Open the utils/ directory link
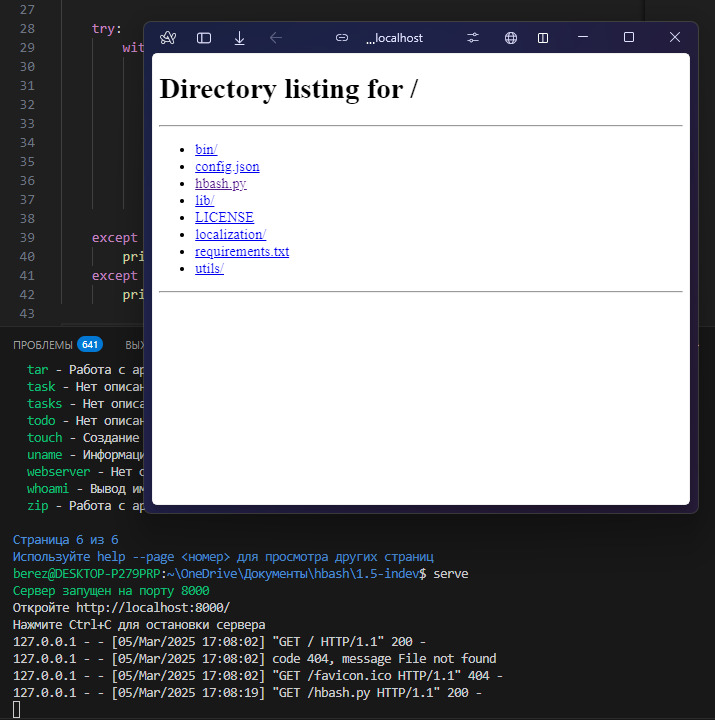Screen dimensions: 715x720 point(209,268)
